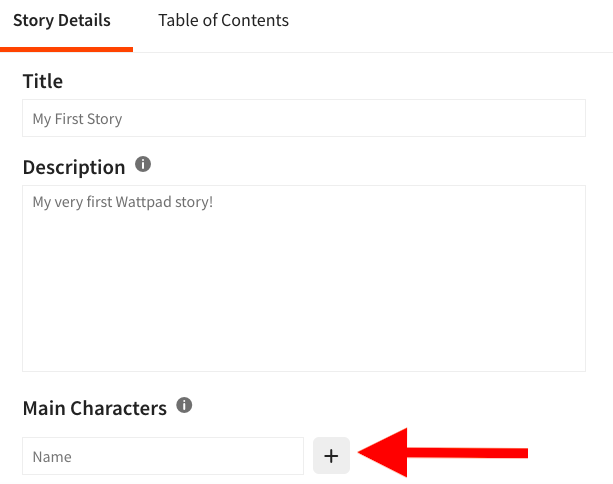This screenshot has height=484, width=613.
Task: Click the info icon beside Description
Action: 143,164
